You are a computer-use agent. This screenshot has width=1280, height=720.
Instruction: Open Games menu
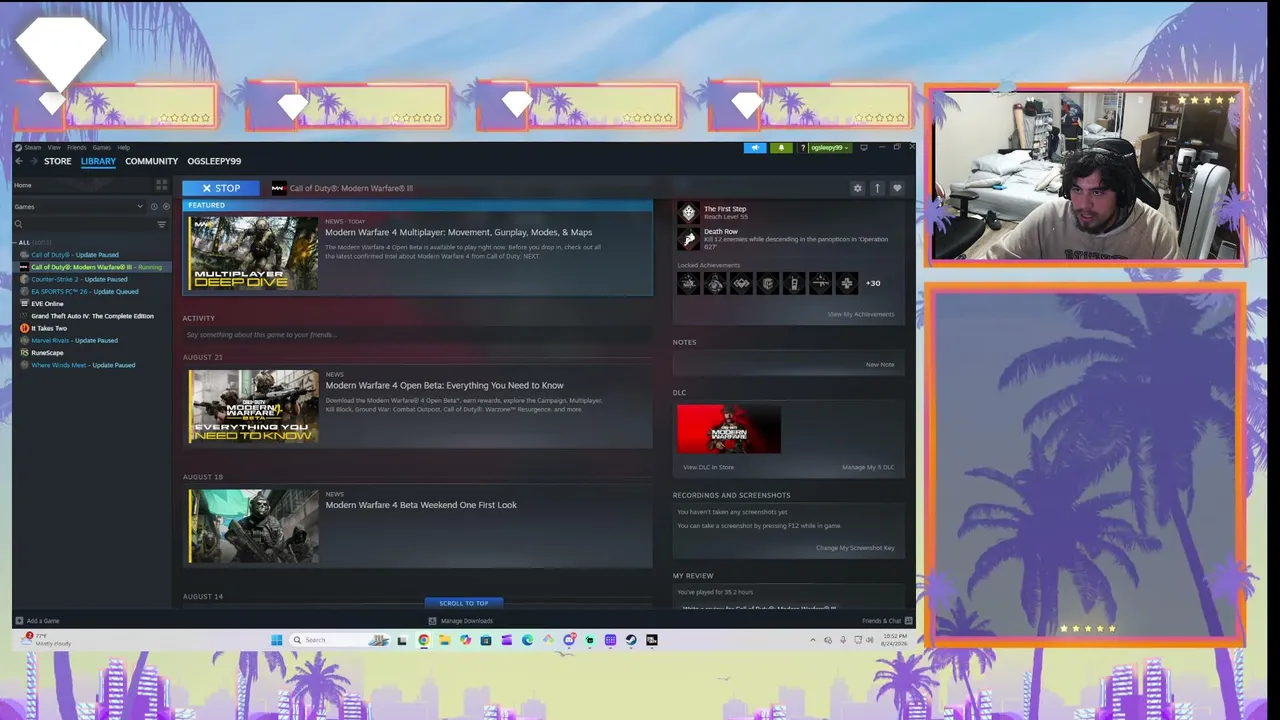(101, 147)
